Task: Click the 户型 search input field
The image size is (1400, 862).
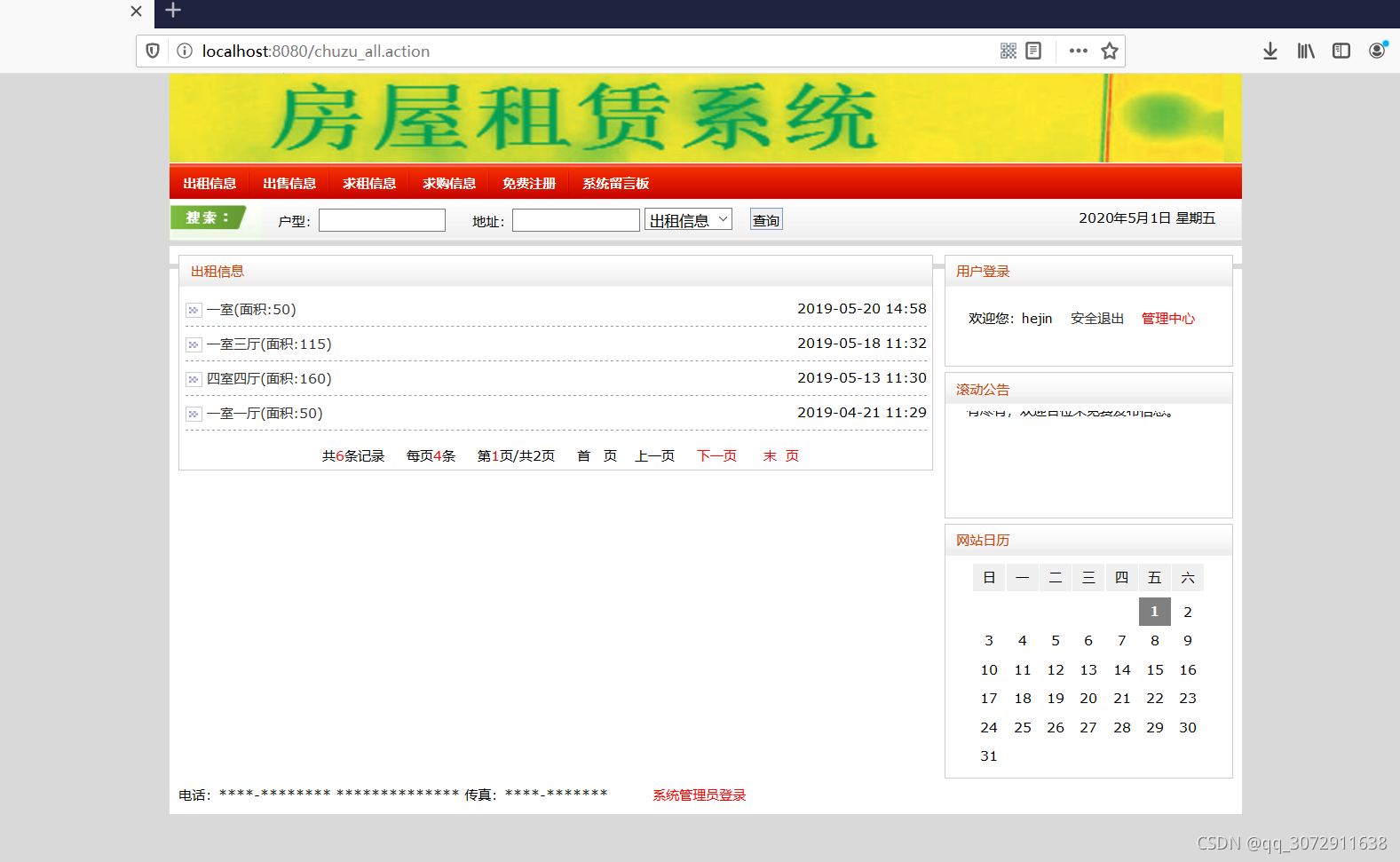Action: tap(382, 220)
